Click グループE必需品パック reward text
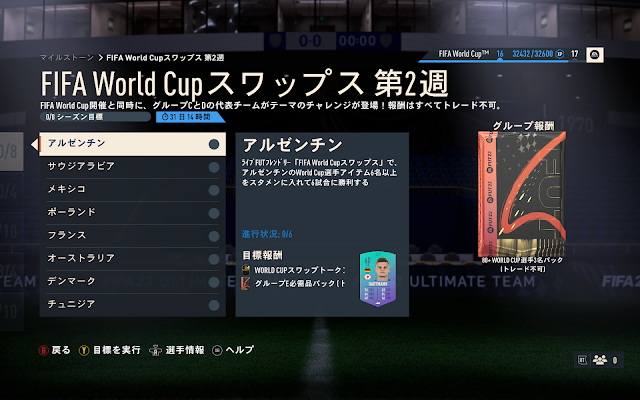The height and width of the screenshot is (400, 640). [x=300, y=283]
